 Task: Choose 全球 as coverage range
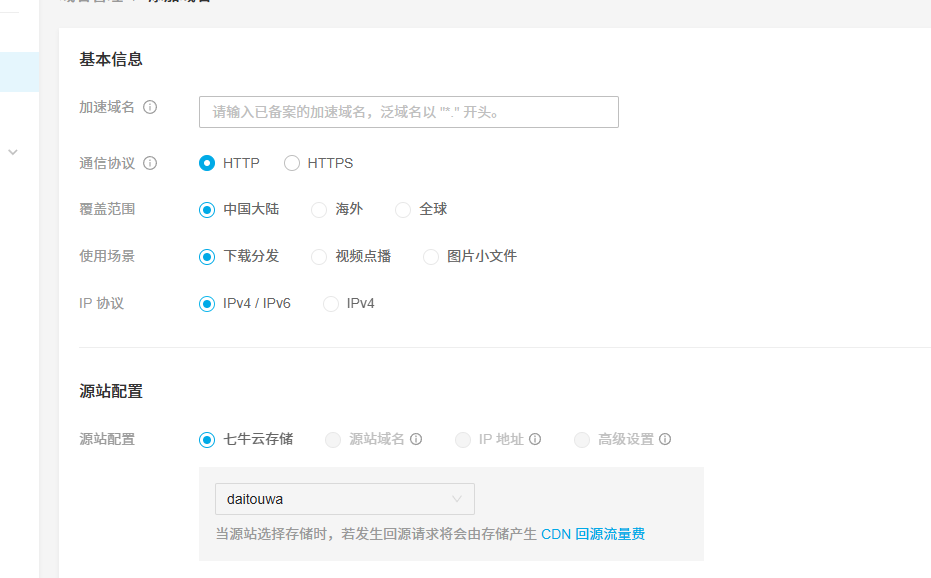[x=403, y=209]
